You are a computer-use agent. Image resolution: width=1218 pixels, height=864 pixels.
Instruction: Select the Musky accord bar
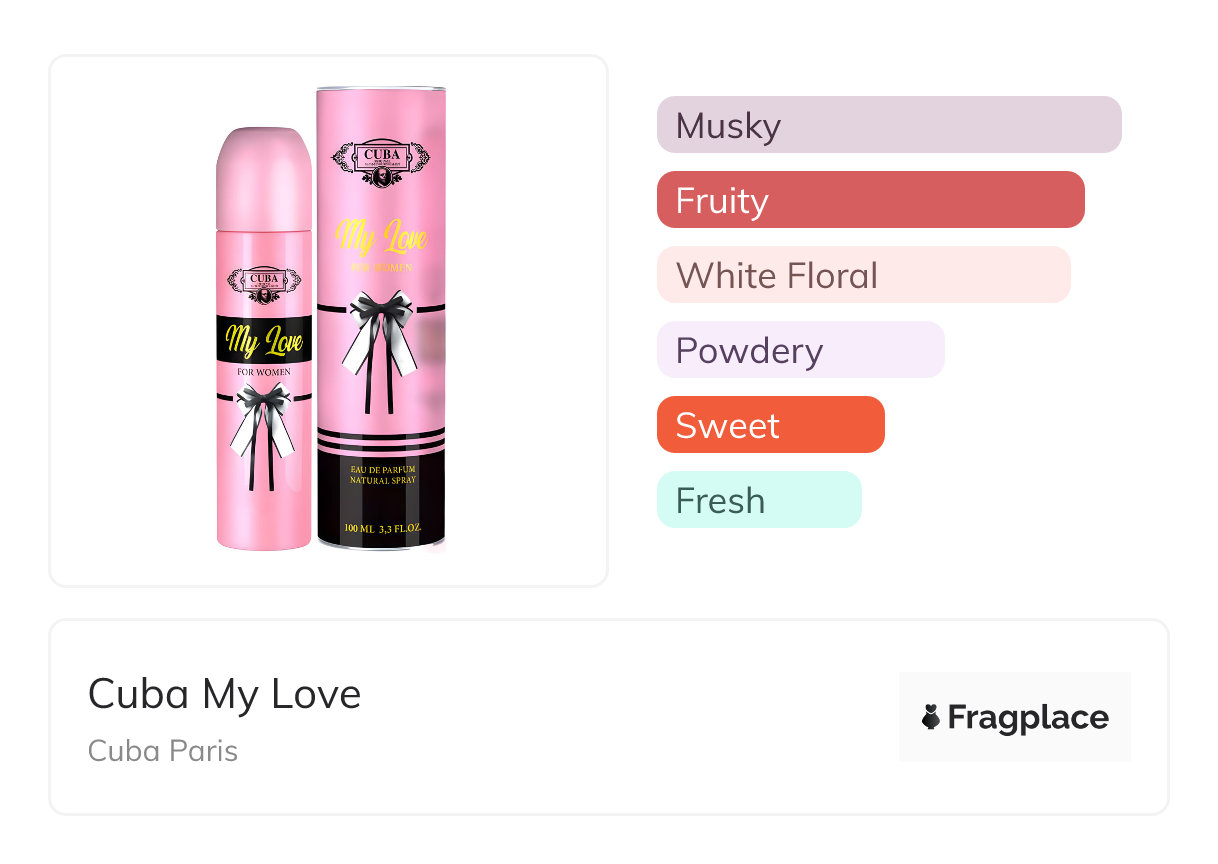coord(888,125)
